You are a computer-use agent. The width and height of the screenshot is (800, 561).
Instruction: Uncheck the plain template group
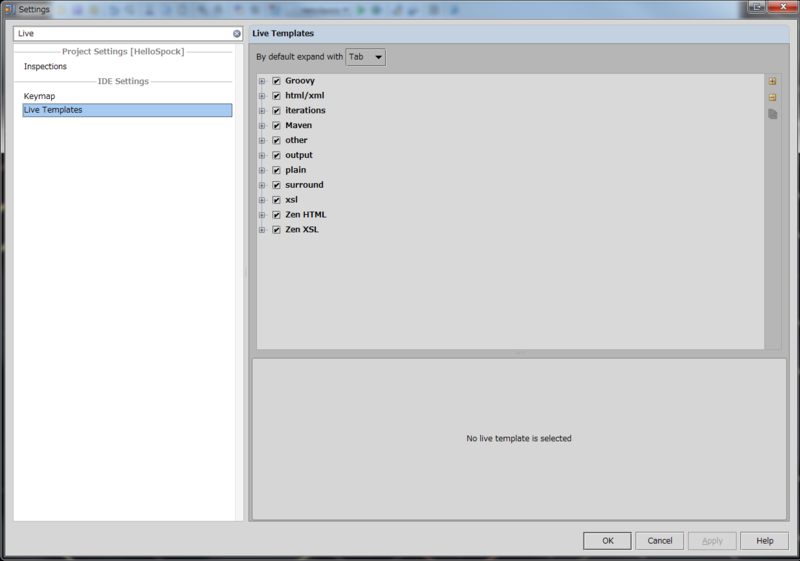coord(276,170)
